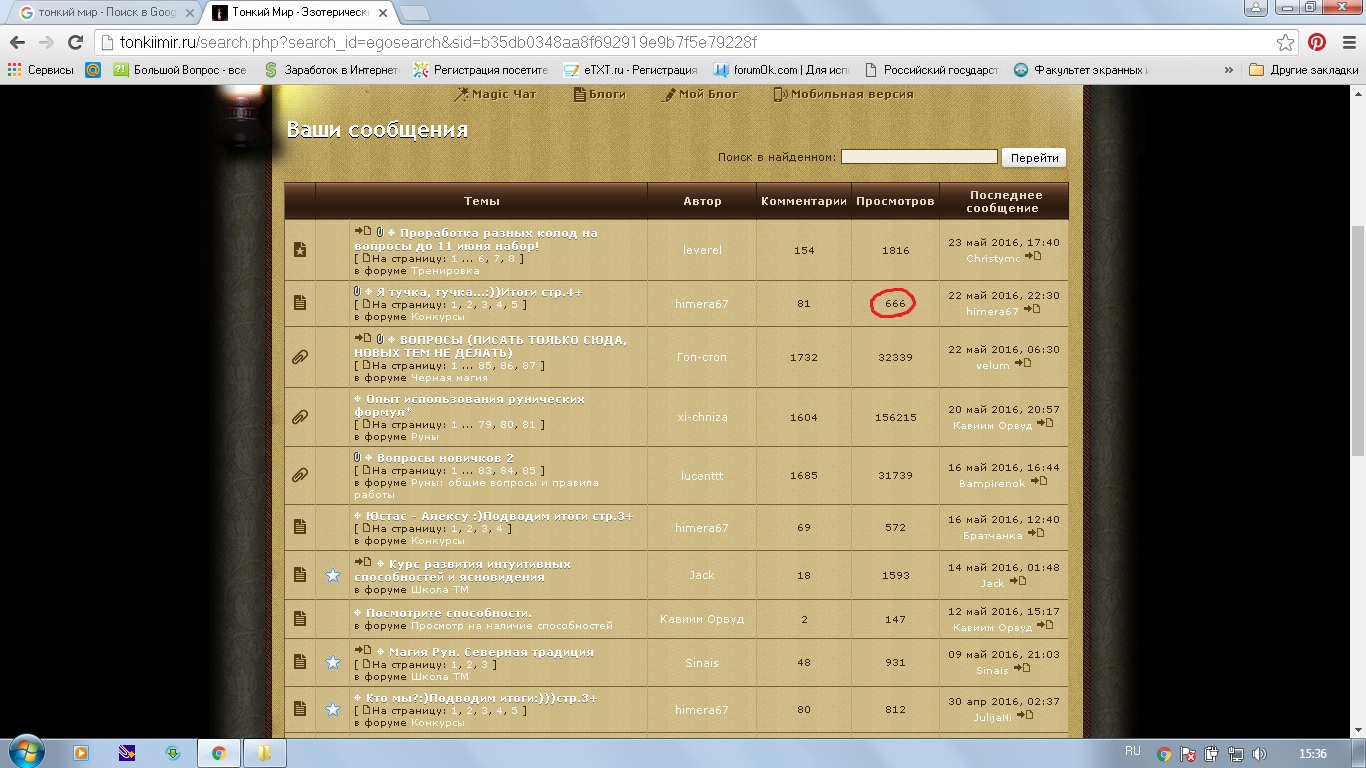Screen dimensions: 1366x768
Task: Click star icon beside Магия Рун topic
Action: tap(333, 662)
